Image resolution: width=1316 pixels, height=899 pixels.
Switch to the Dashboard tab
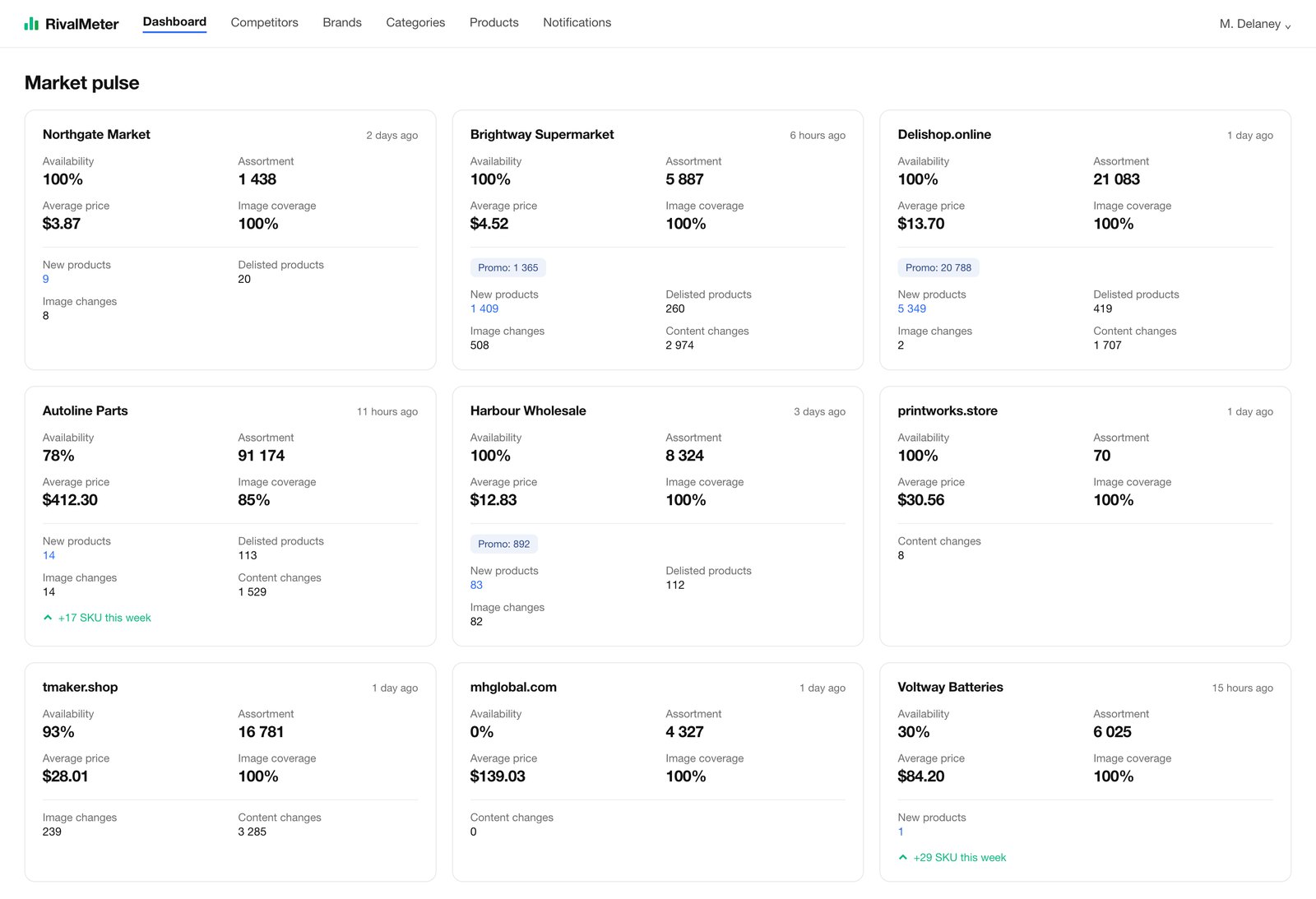174,21
